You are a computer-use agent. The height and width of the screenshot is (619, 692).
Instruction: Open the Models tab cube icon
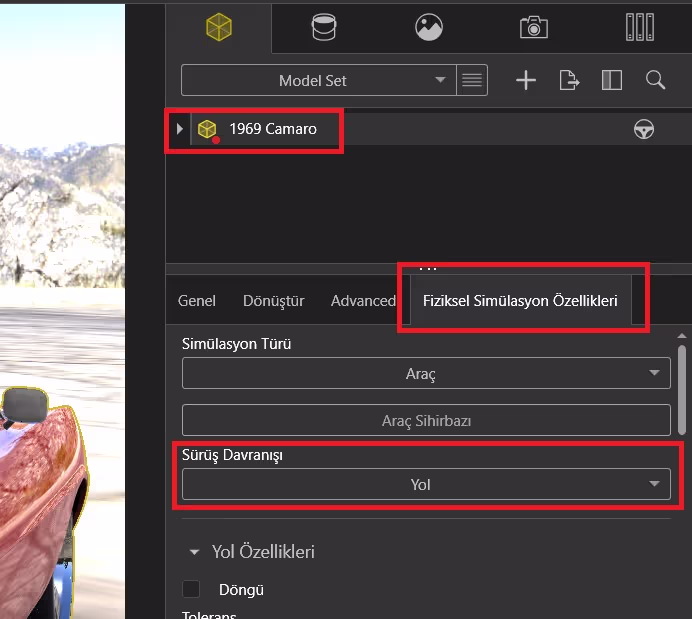click(219, 27)
